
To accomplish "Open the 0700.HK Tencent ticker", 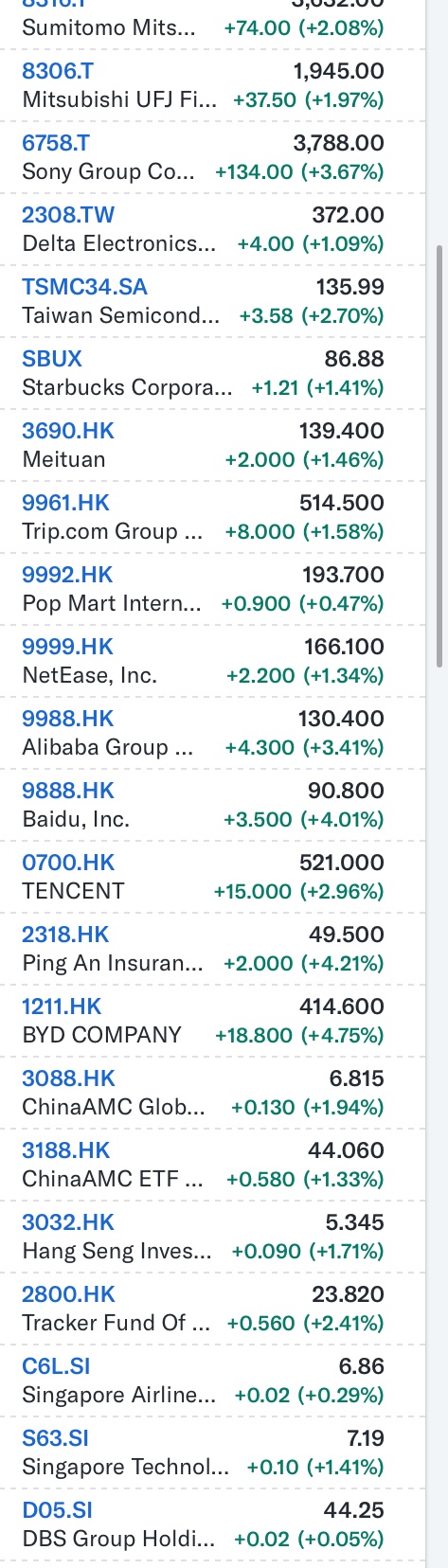I will click(68, 863).
